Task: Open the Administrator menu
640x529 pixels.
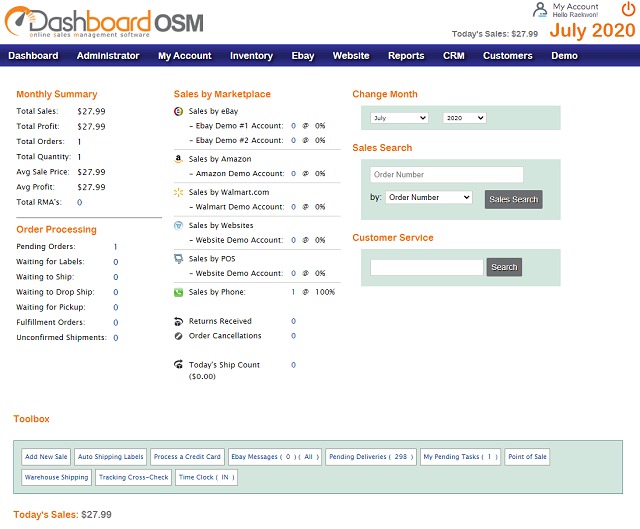Action: coord(108,56)
